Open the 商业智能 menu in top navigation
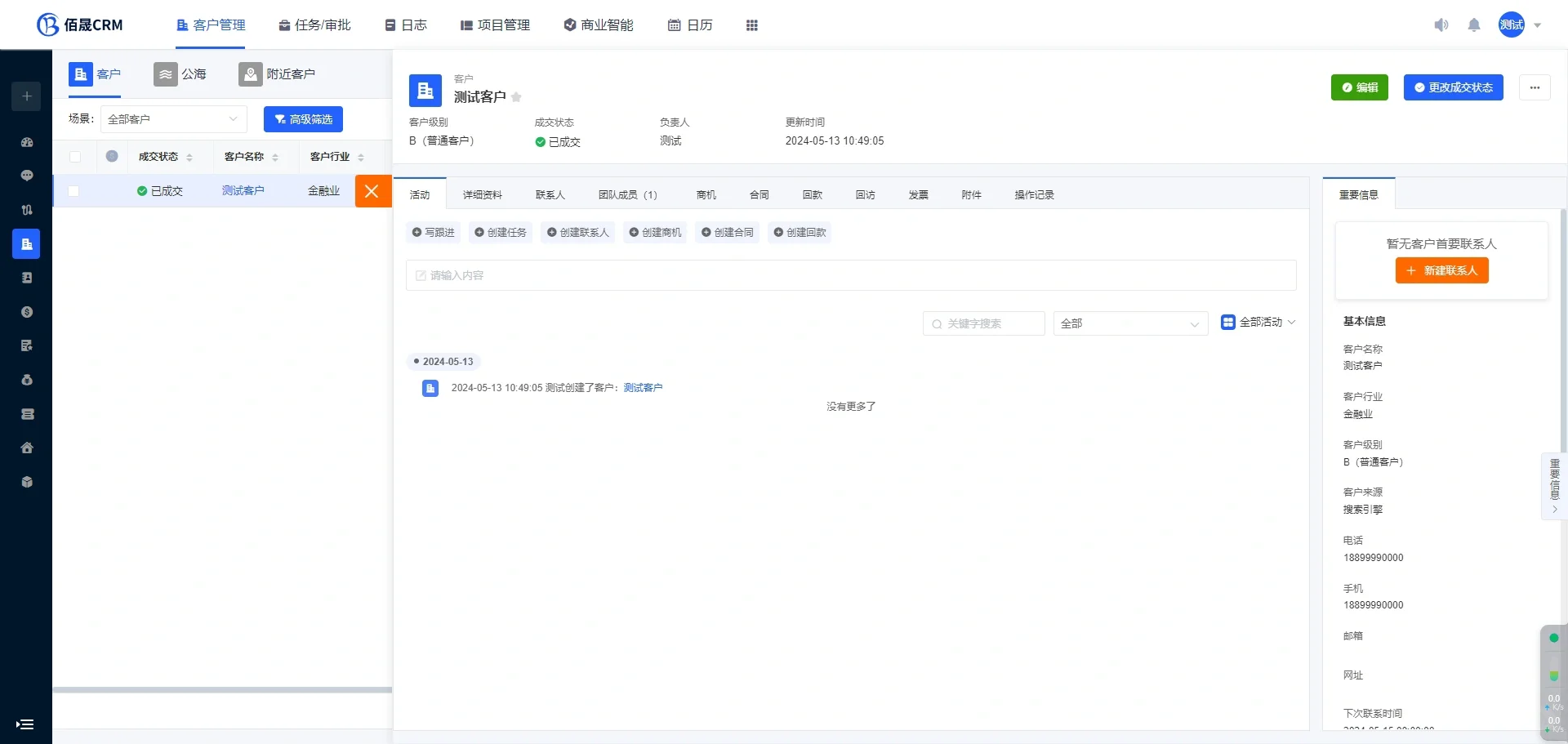Screen dimensions: 1568x744 coord(599,25)
